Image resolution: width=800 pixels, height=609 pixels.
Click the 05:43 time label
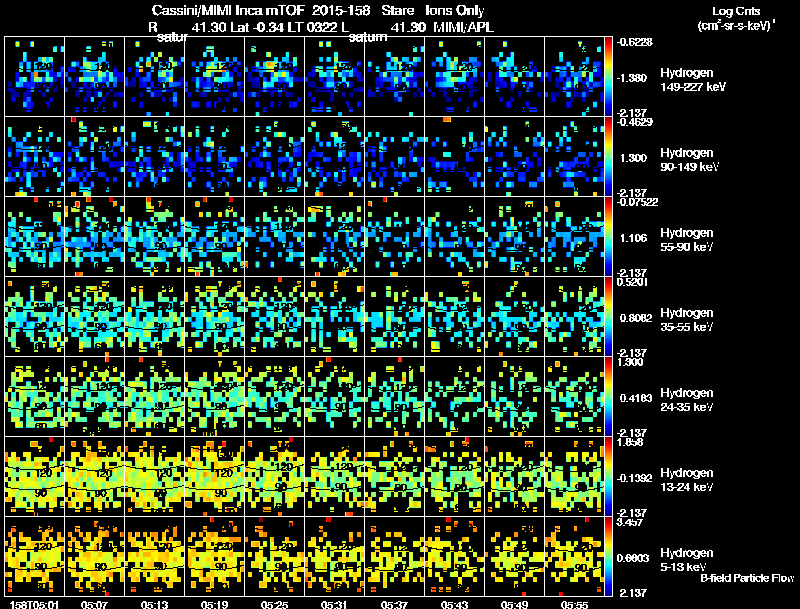point(454,604)
